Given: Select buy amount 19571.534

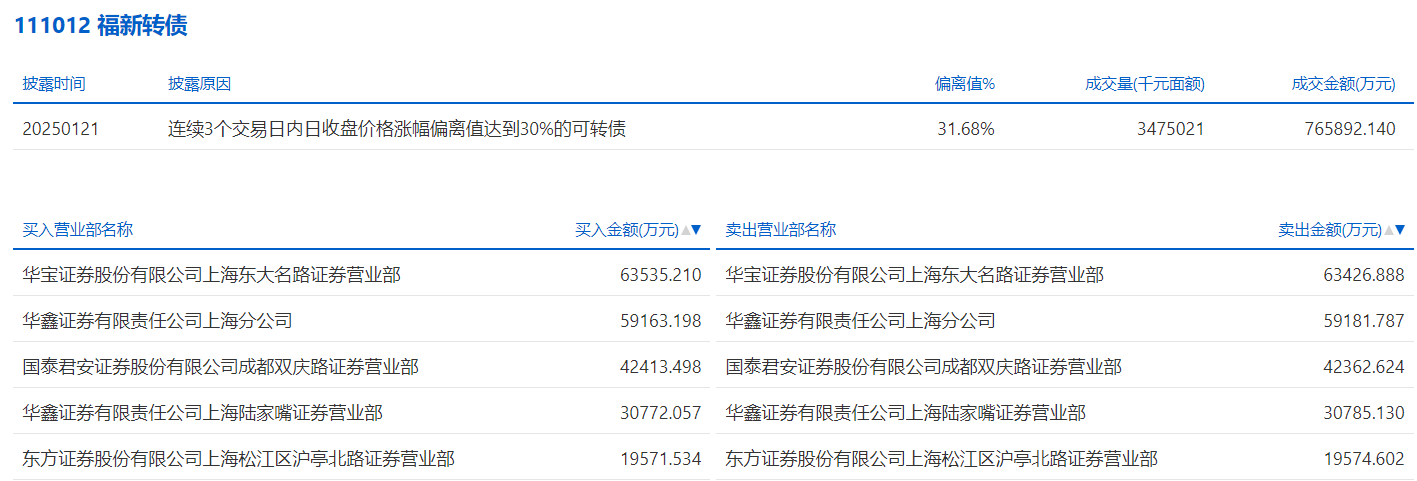Looking at the screenshot, I should point(661,458).
